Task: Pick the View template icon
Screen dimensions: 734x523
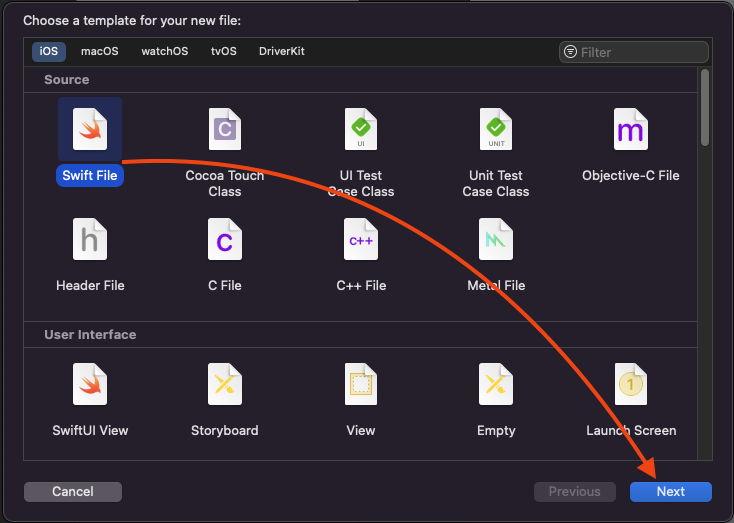Action: [361, 384]
